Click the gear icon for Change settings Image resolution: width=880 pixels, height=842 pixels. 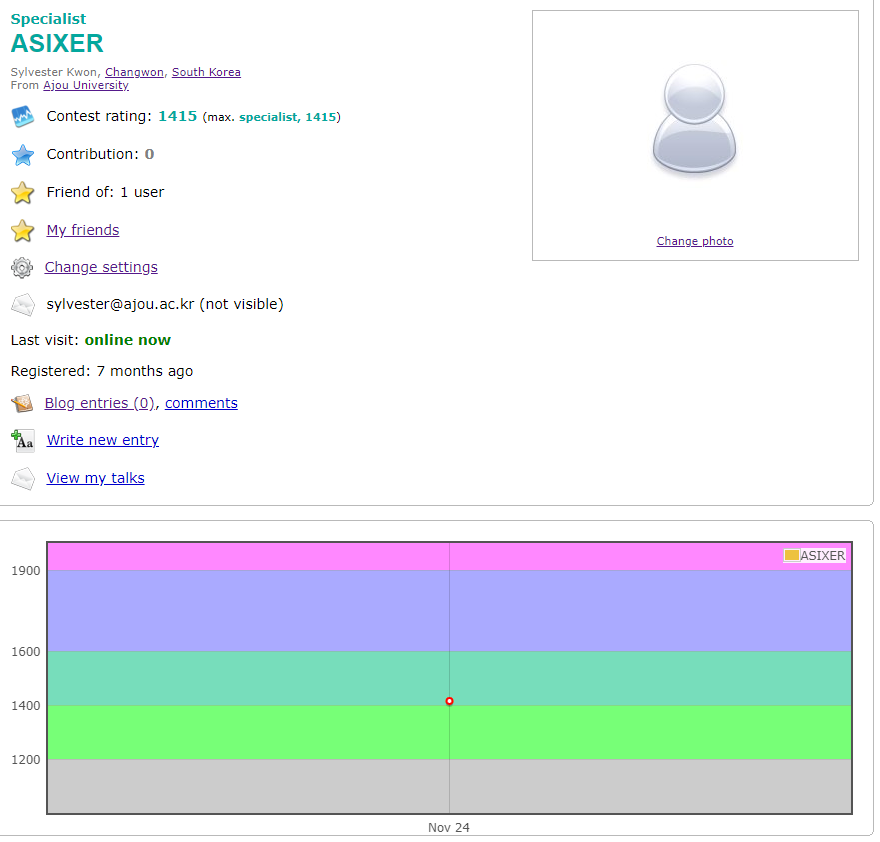click(22, 268)
